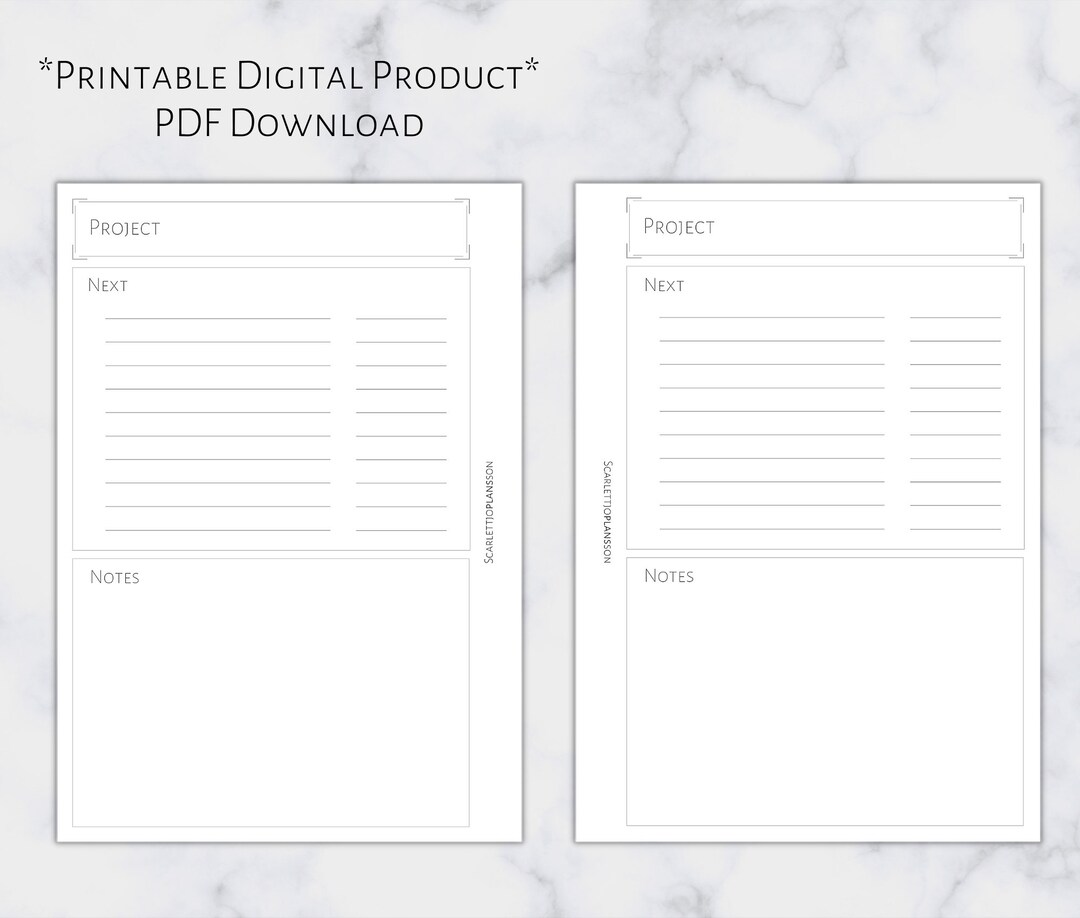This screenshot has height=918, width=1080.
Task: Click the 'Printable Digital Product' heading text
Action: (289, 76)
